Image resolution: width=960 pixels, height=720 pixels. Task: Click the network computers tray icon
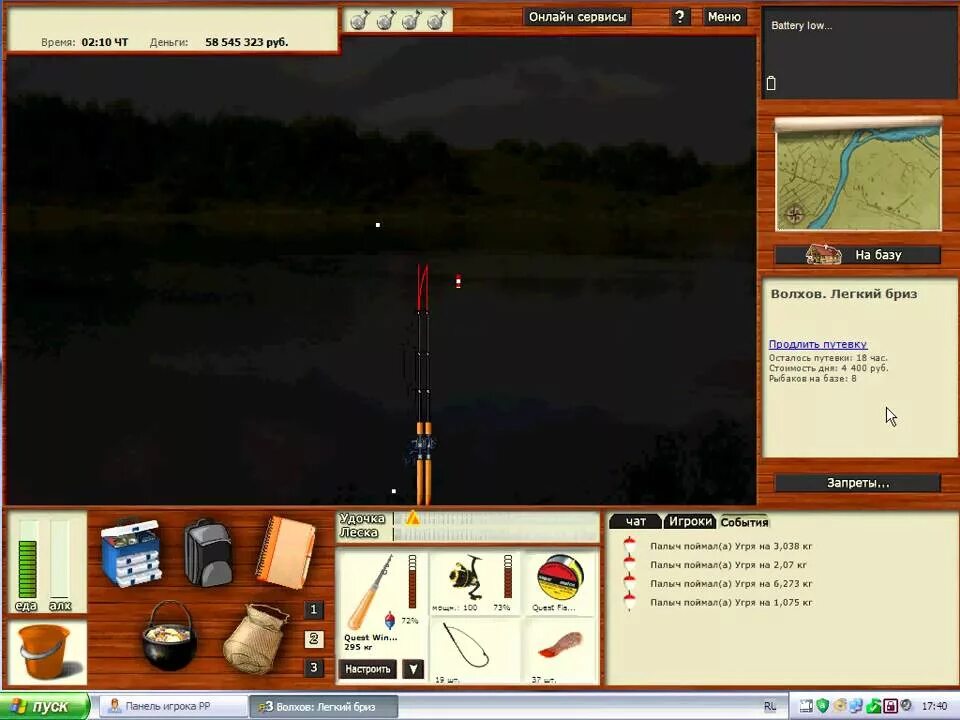pyautogui.click(x=856, y=706)
